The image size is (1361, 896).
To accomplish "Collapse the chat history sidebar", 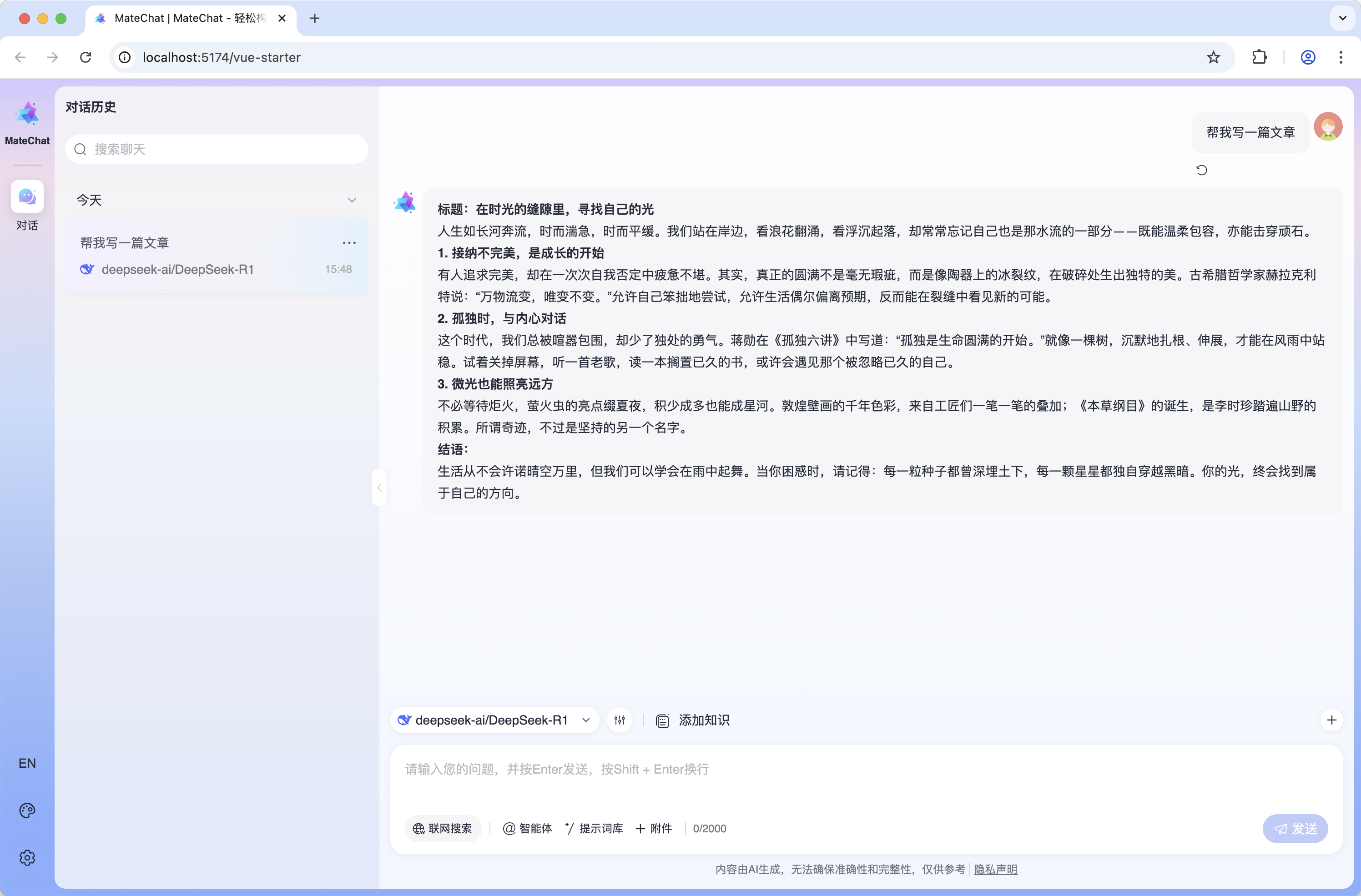I will (379, 487).
